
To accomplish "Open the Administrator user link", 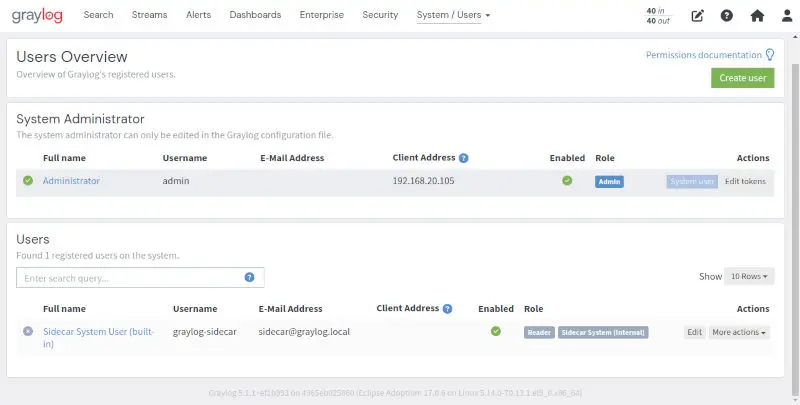I will (x=71, y=181).
